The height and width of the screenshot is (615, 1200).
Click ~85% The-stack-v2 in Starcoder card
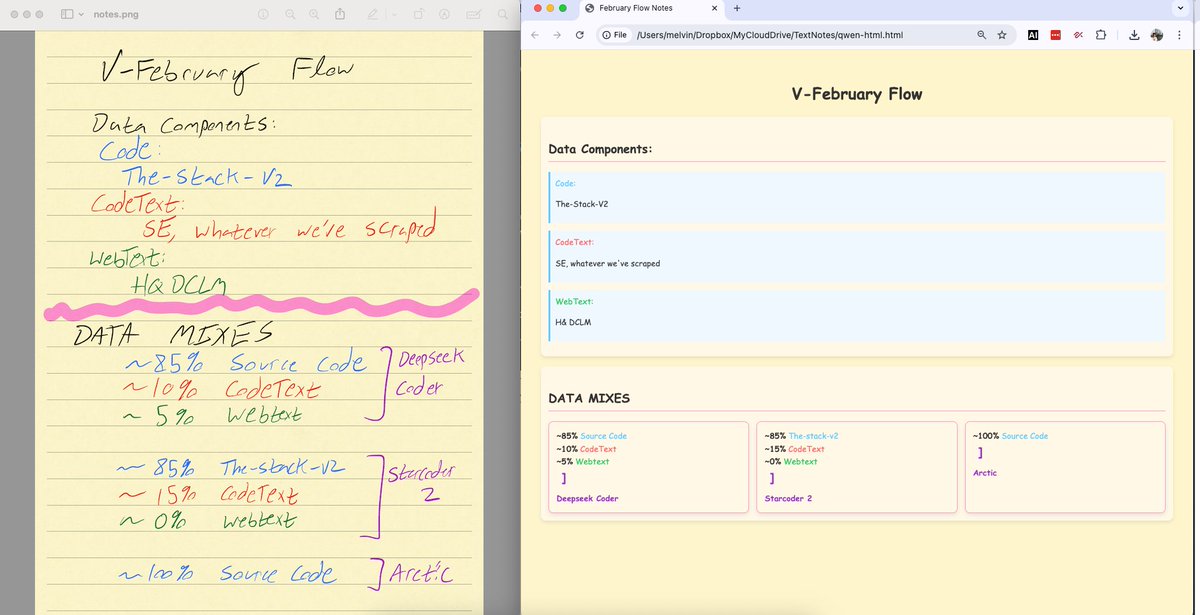tap(801, 436)
